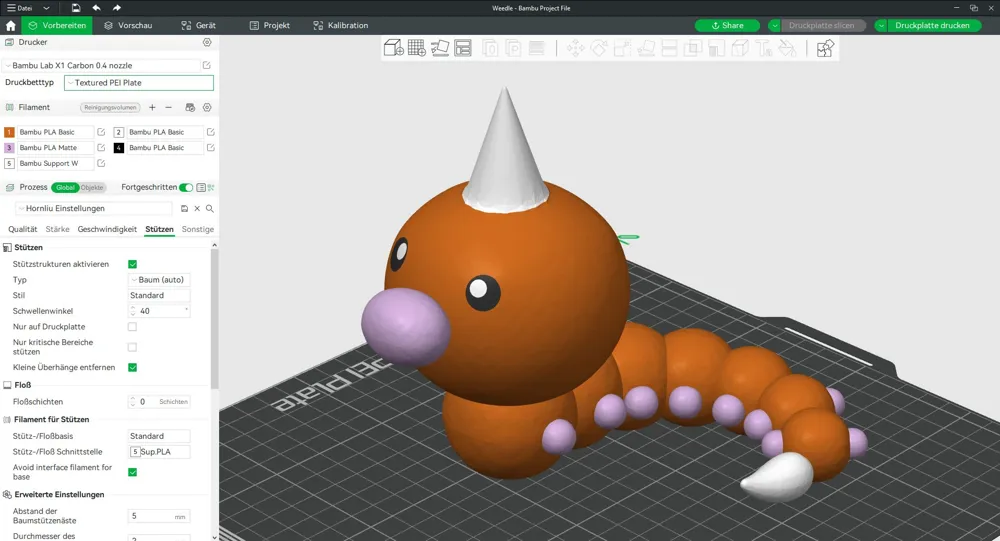Select the Color painting bucket tool

(x=787, y=48)
